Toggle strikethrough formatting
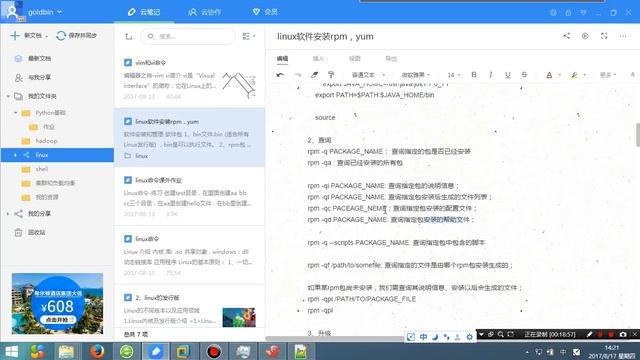Screen dimensions: 640x360 pos(524,75)
